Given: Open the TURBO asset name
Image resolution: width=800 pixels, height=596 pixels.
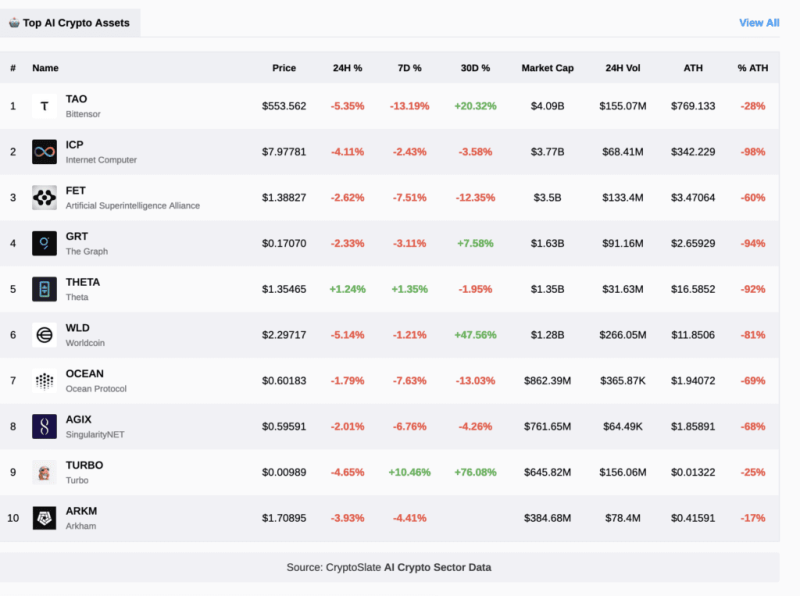Looking at the screenshot, I should 84,465.
